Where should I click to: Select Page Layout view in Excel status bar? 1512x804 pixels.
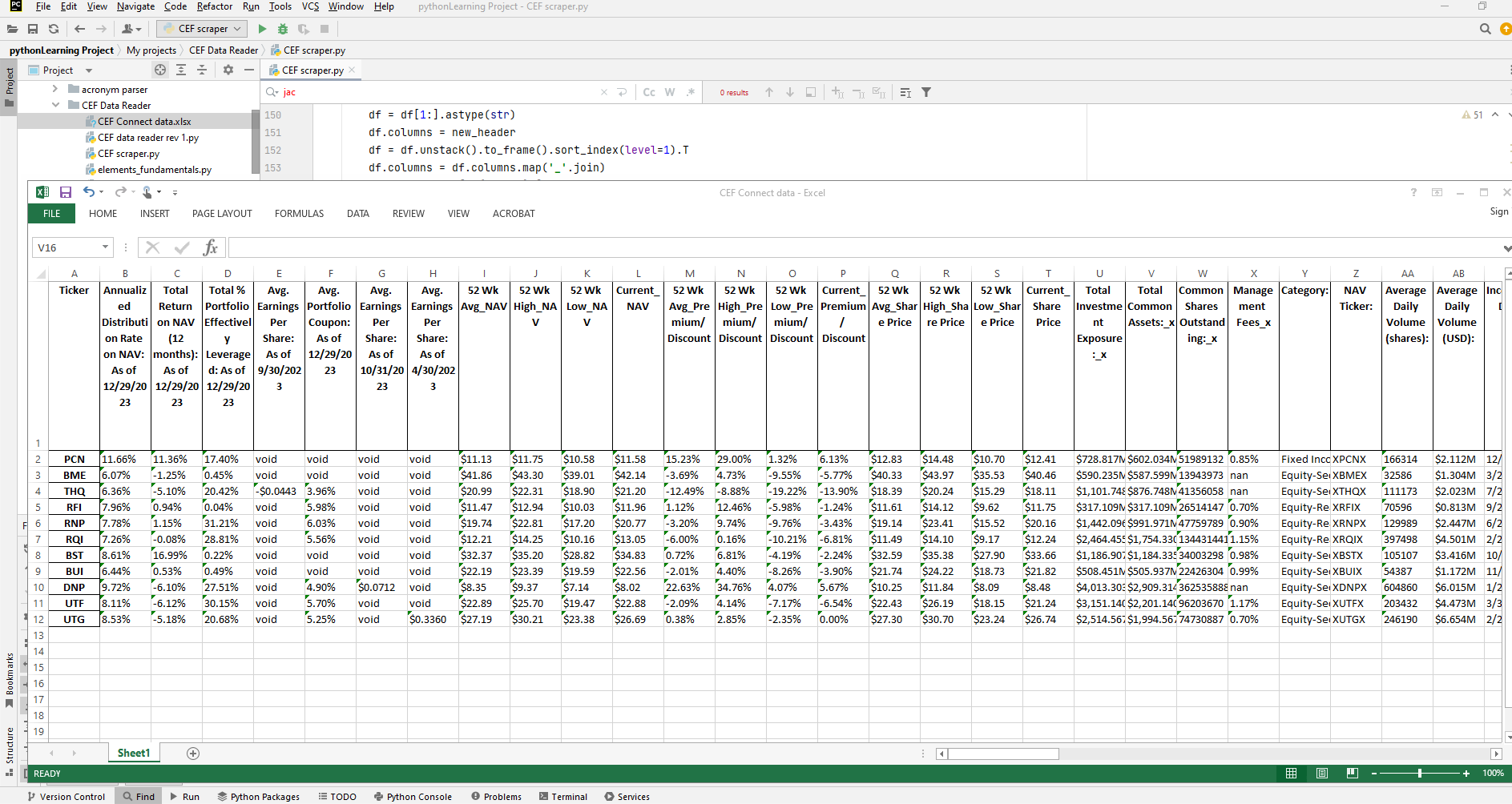(1322, 774)
